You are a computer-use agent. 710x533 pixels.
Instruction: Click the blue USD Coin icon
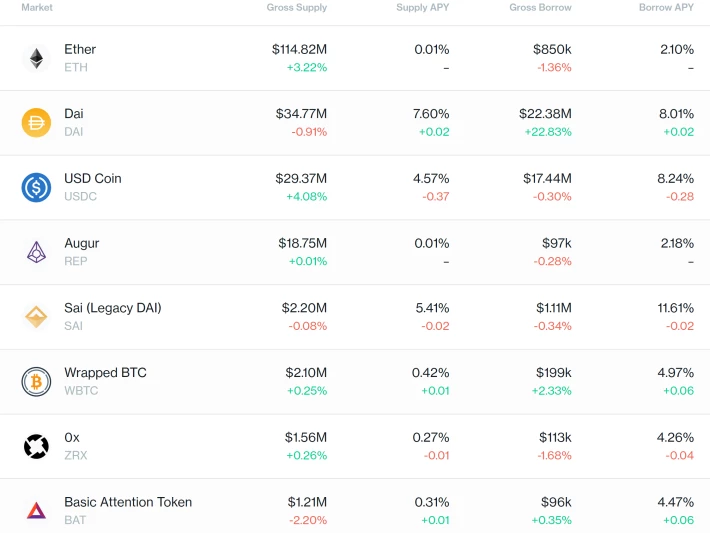pyautogui.click(x=36, y=187)
